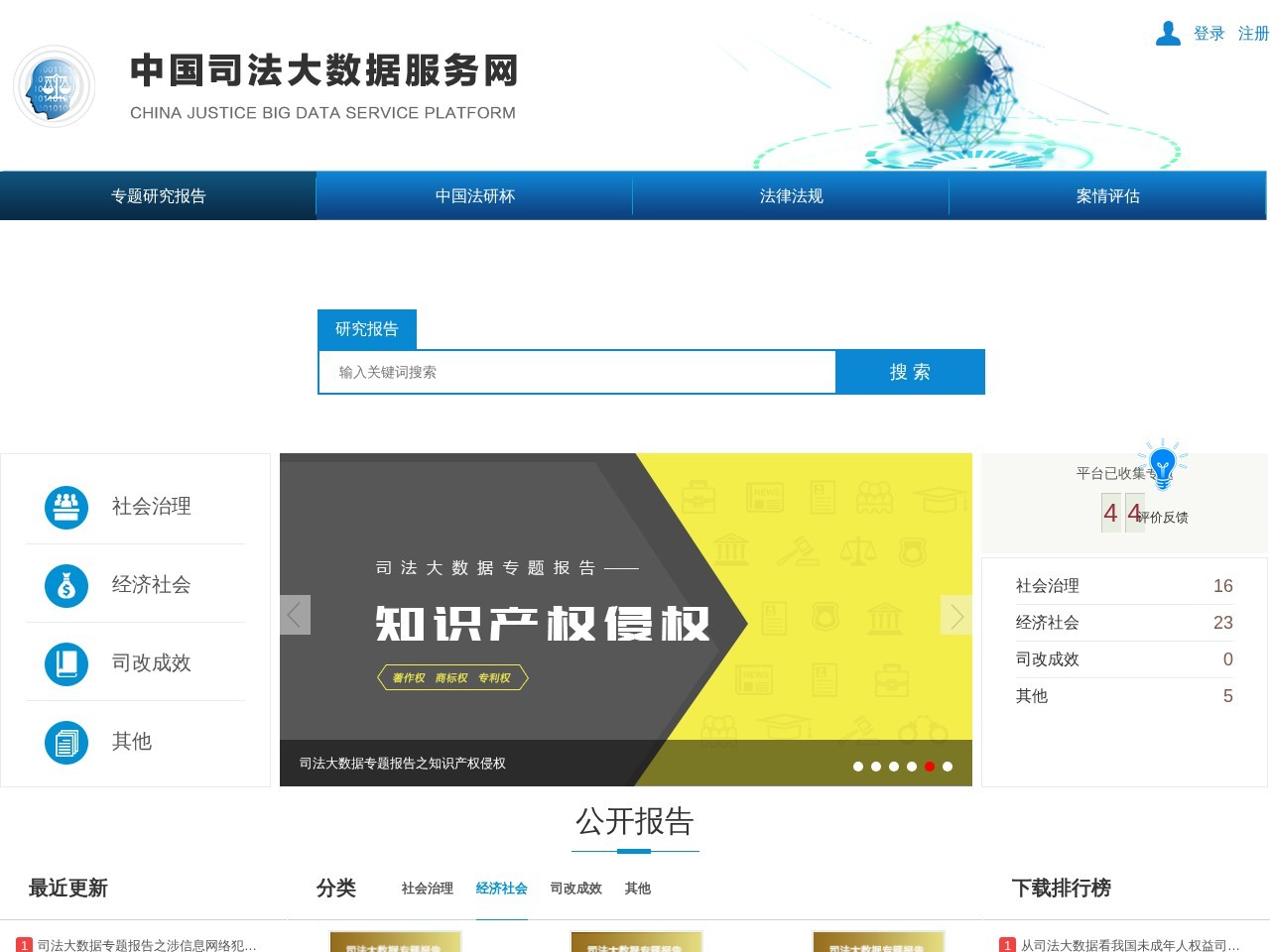This screenshot has height=952, width=1270.
Task: Show next banner slide arrow
Action: point(956,615)
